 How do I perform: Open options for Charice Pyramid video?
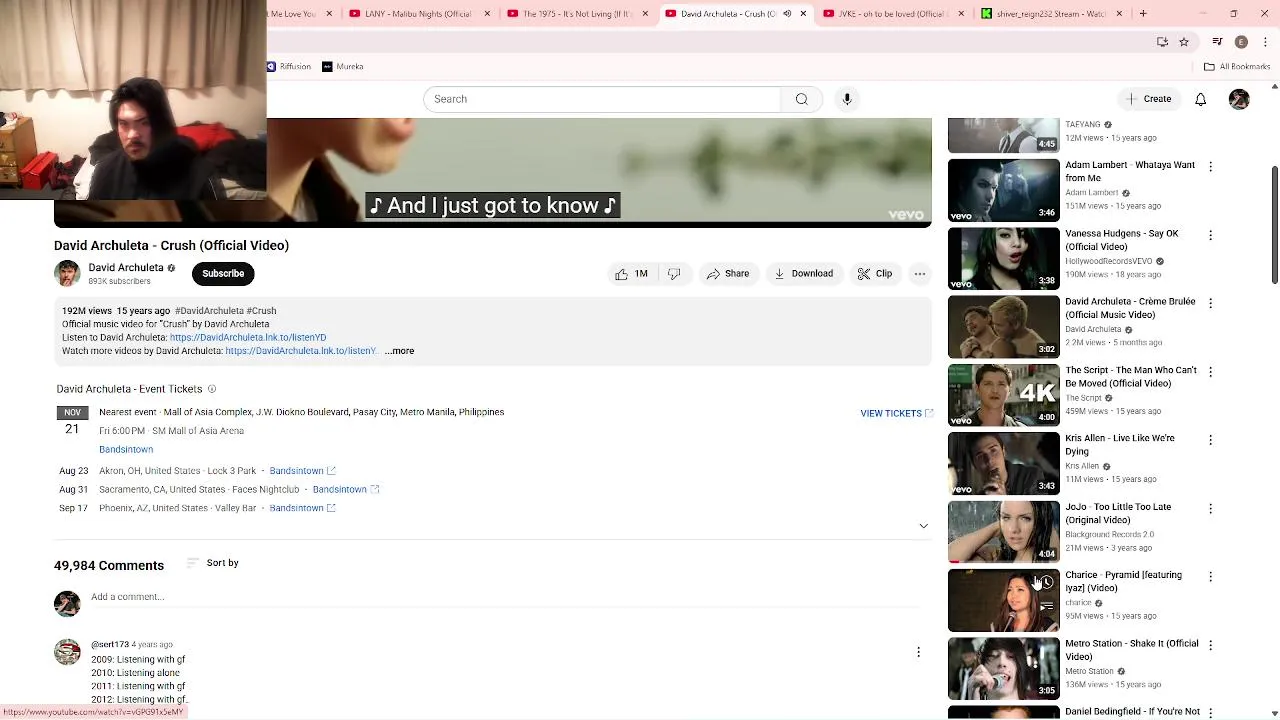click(1210, 577)
